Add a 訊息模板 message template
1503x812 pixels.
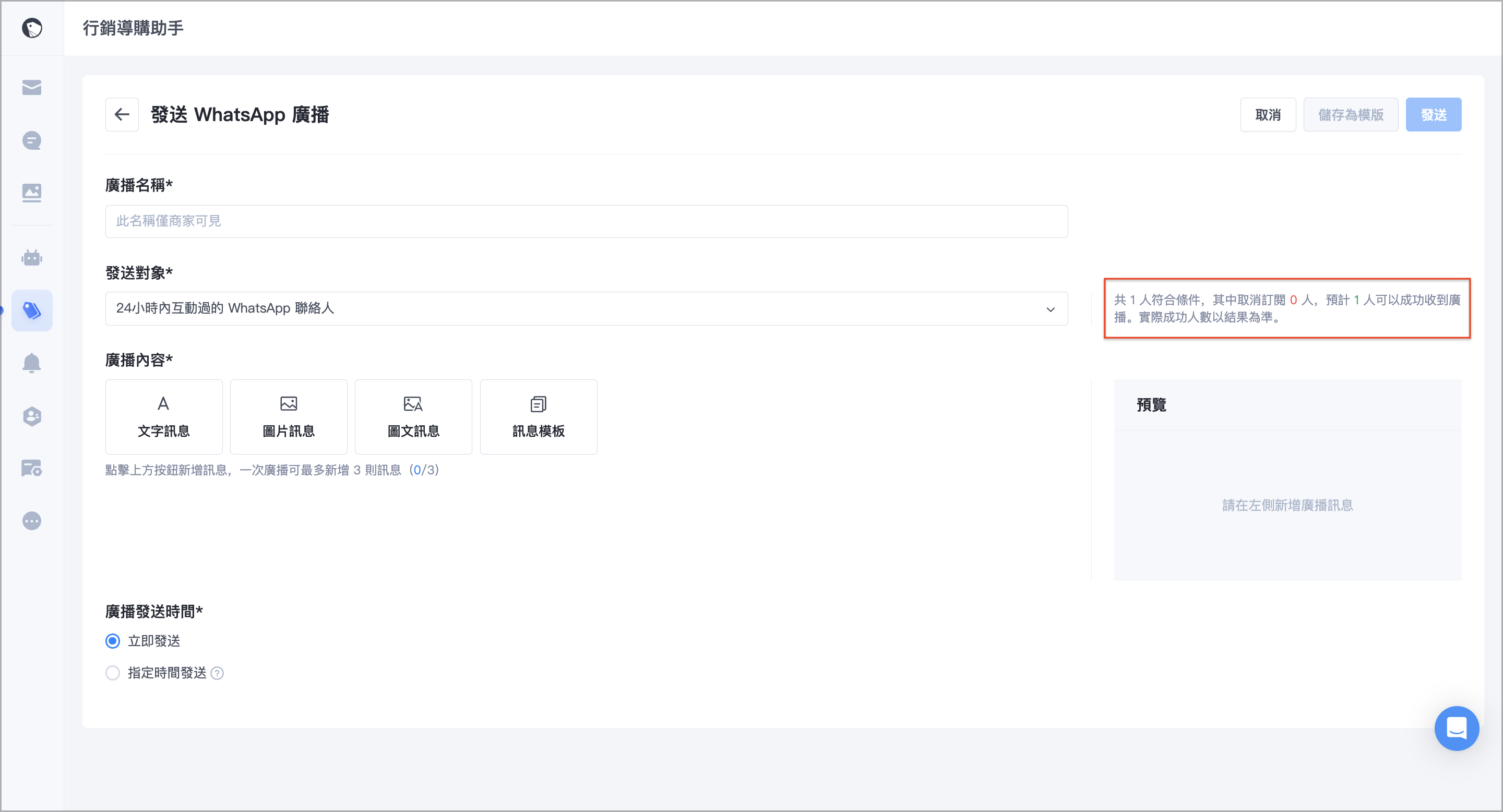pyautogui.click(x=539, y=416)
